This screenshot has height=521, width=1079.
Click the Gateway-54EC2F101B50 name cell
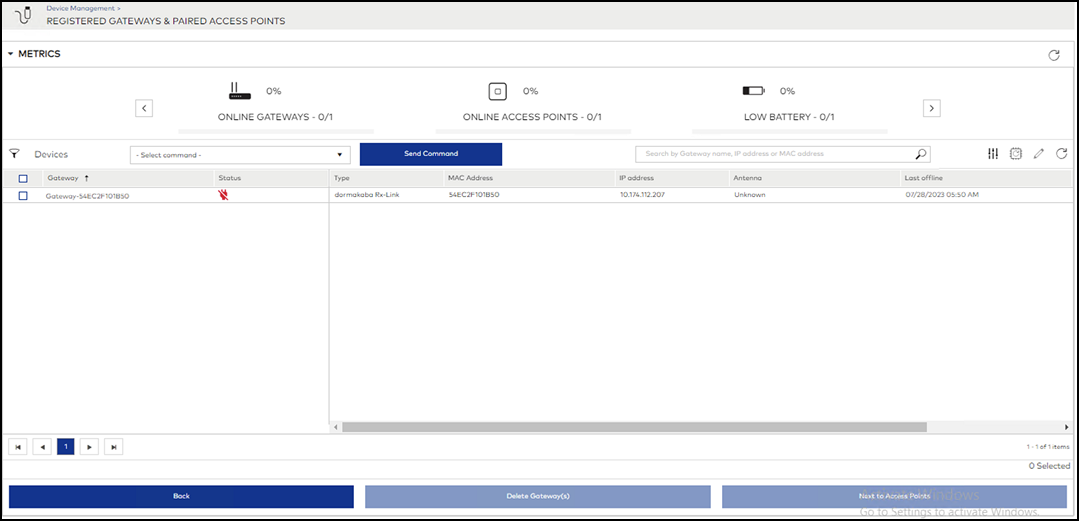[x=87, y=195]
